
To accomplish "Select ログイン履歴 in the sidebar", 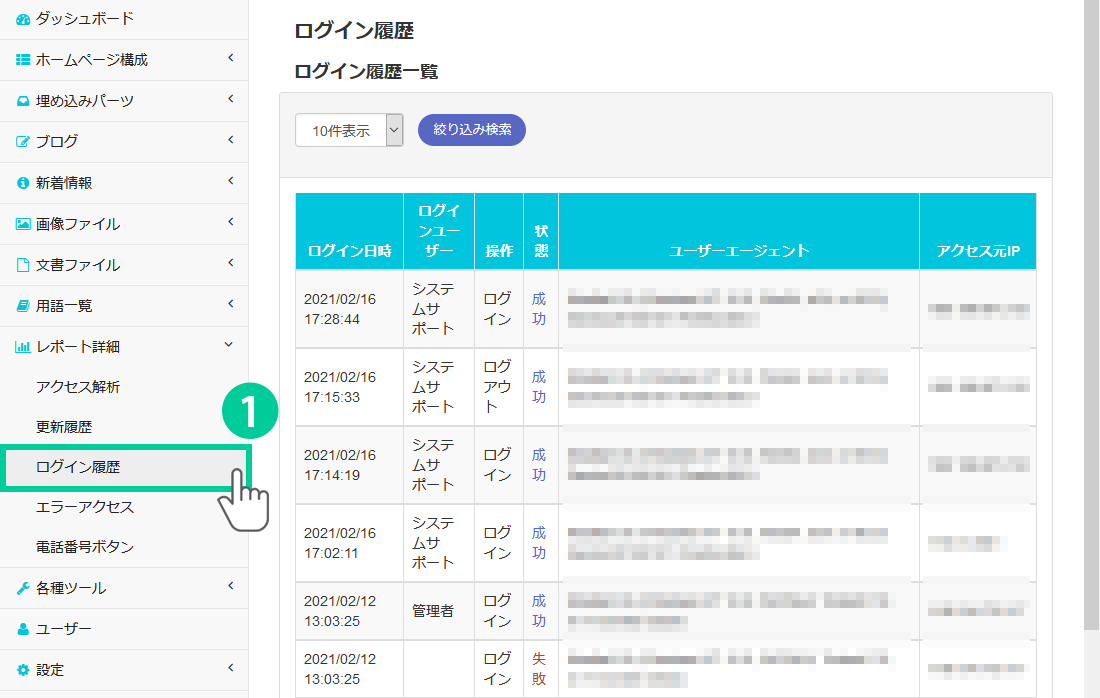I will click(x=78, y=467).
